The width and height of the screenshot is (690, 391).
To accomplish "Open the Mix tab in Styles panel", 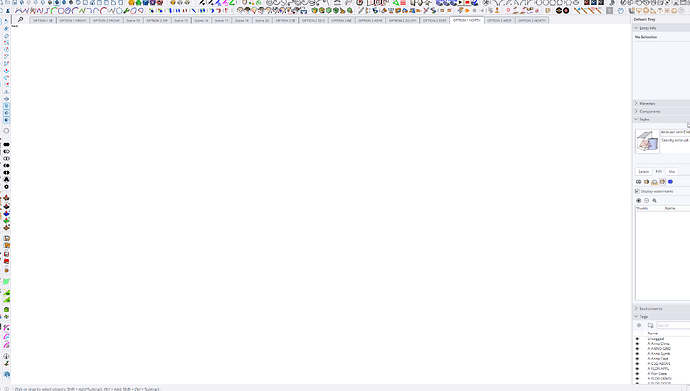I will tap(672, 172).
